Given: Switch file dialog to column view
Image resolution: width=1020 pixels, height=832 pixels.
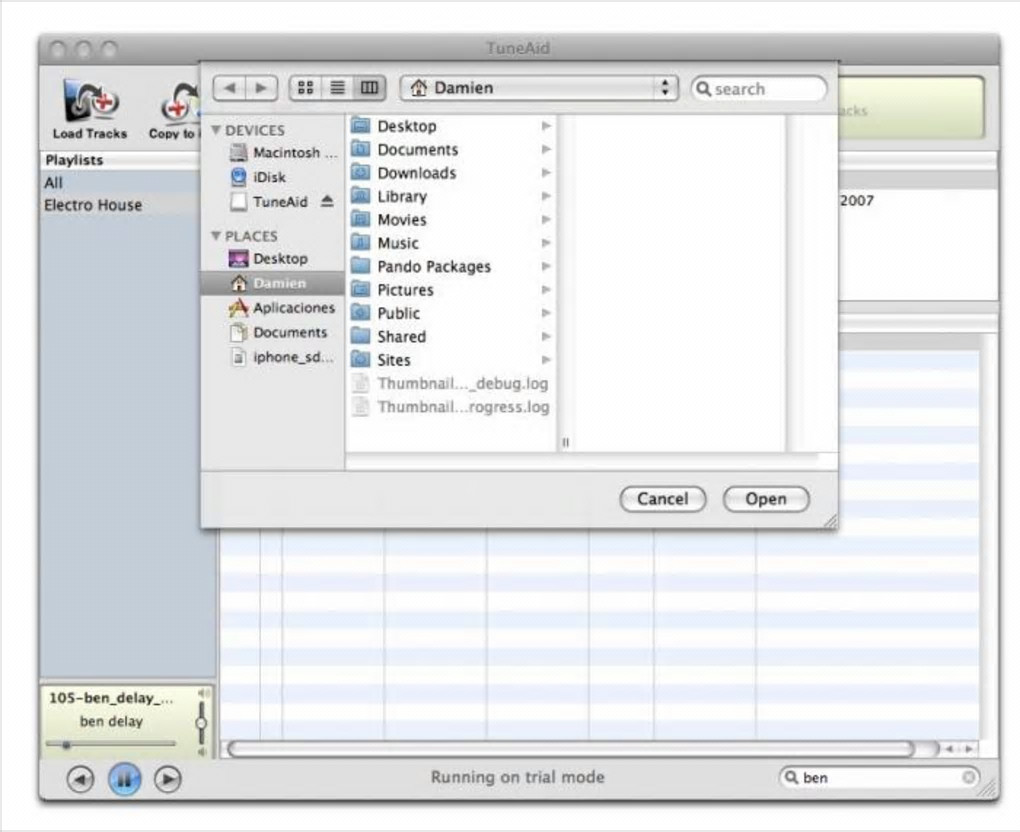Looking at the screenshot, I should click(369, 88).
